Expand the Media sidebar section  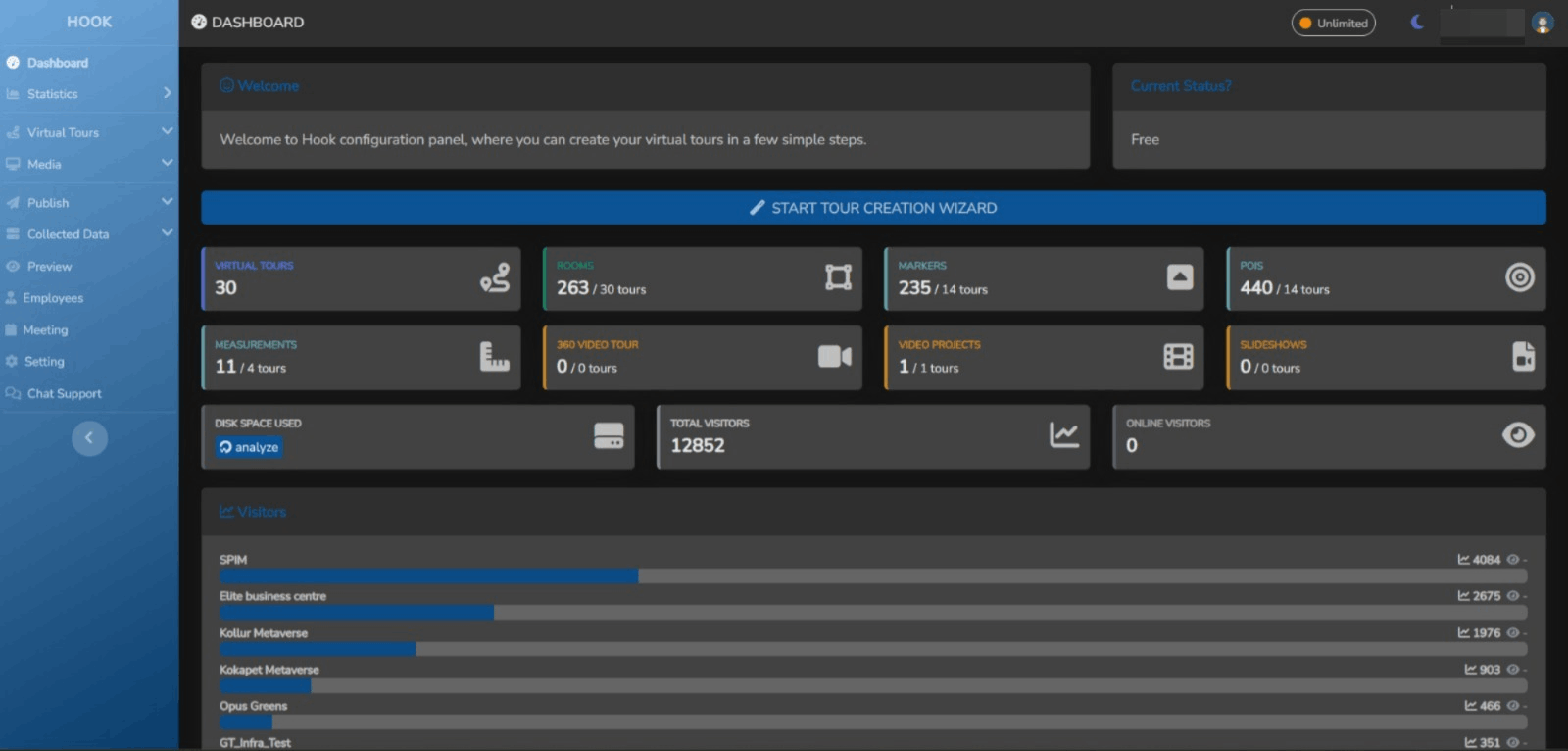(88, 164)
